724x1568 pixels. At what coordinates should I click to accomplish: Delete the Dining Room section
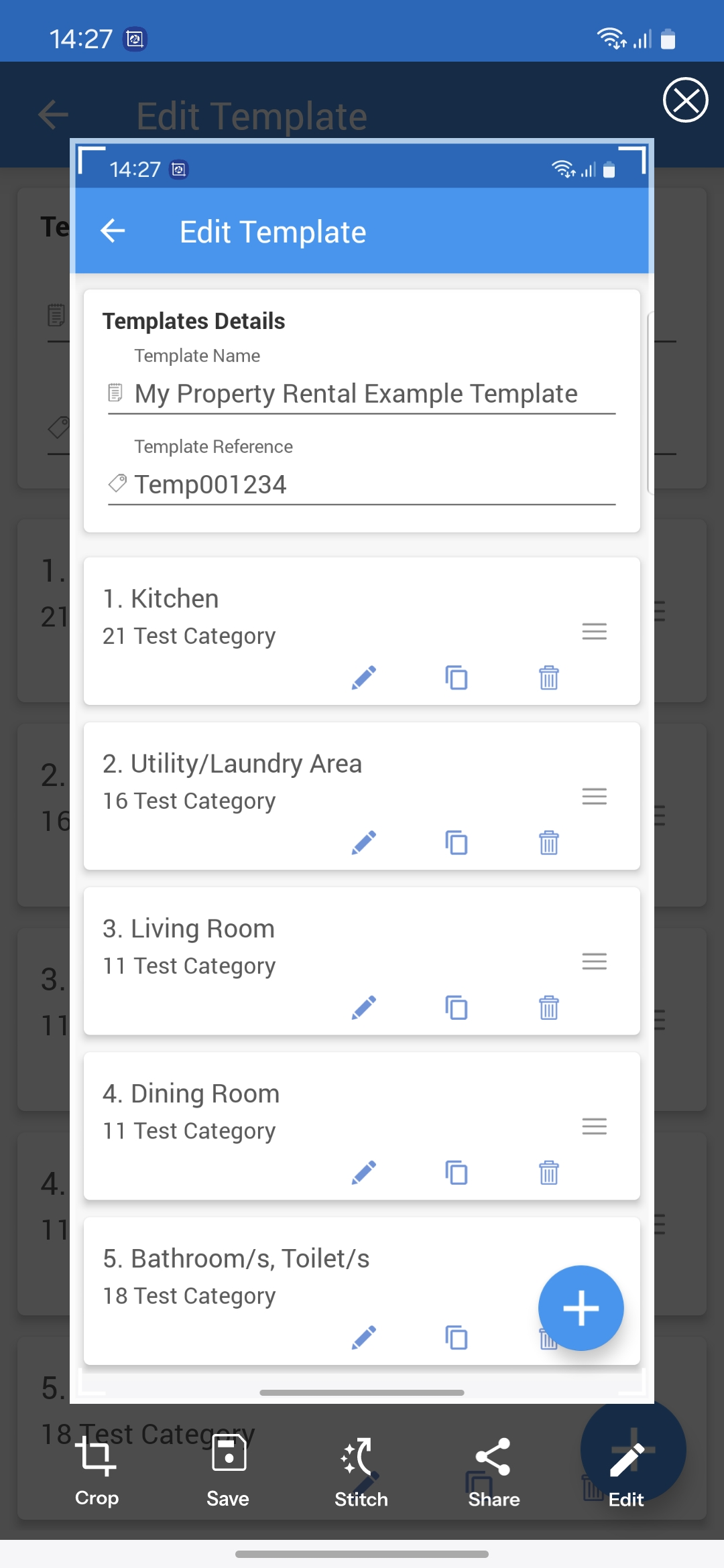click(548, 1172)
